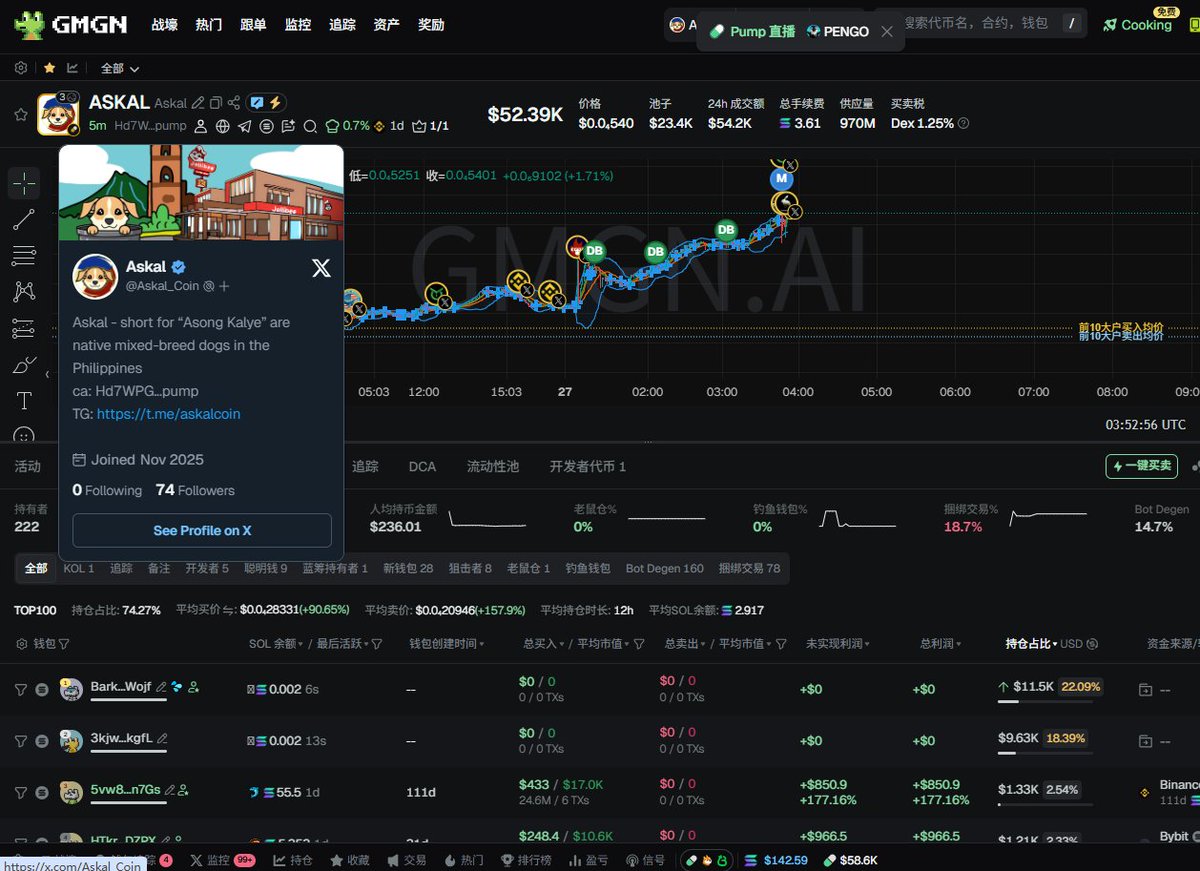Click the share icon next to ASKAL
1200x871 pixels.
[234, 102]
